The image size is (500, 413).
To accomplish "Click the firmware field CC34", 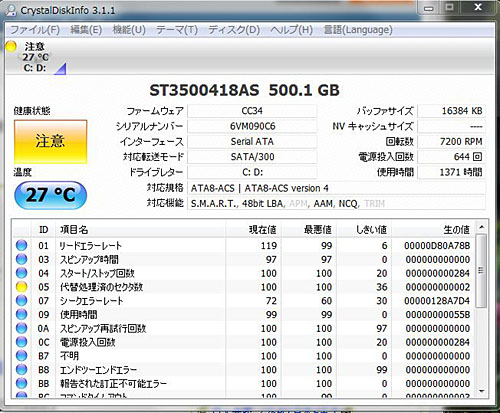I will 252,111.
